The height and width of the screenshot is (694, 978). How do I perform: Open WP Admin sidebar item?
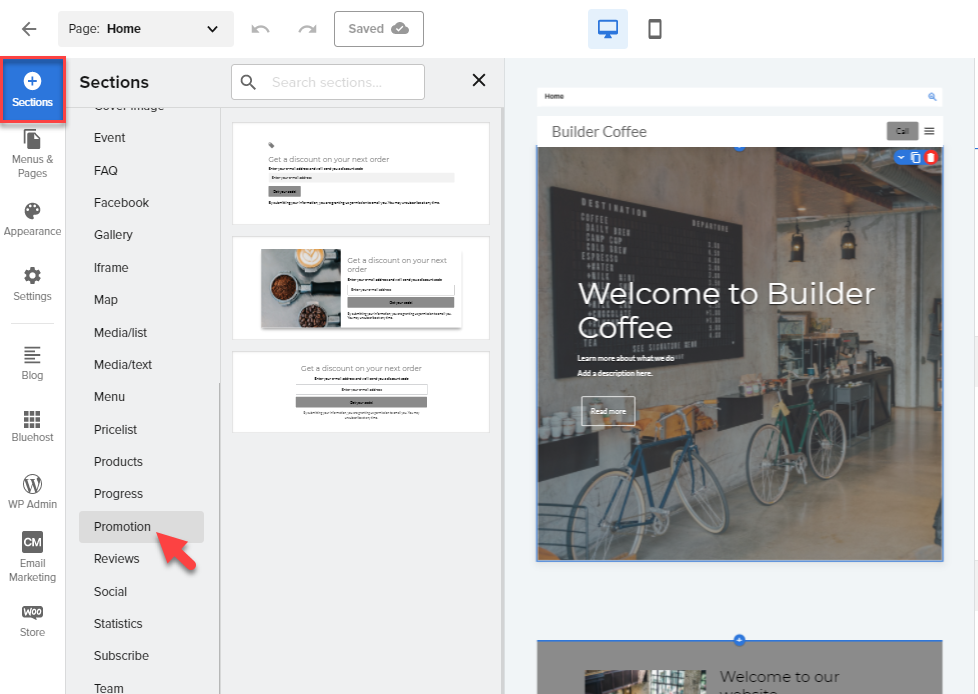[x=32, y=492]
